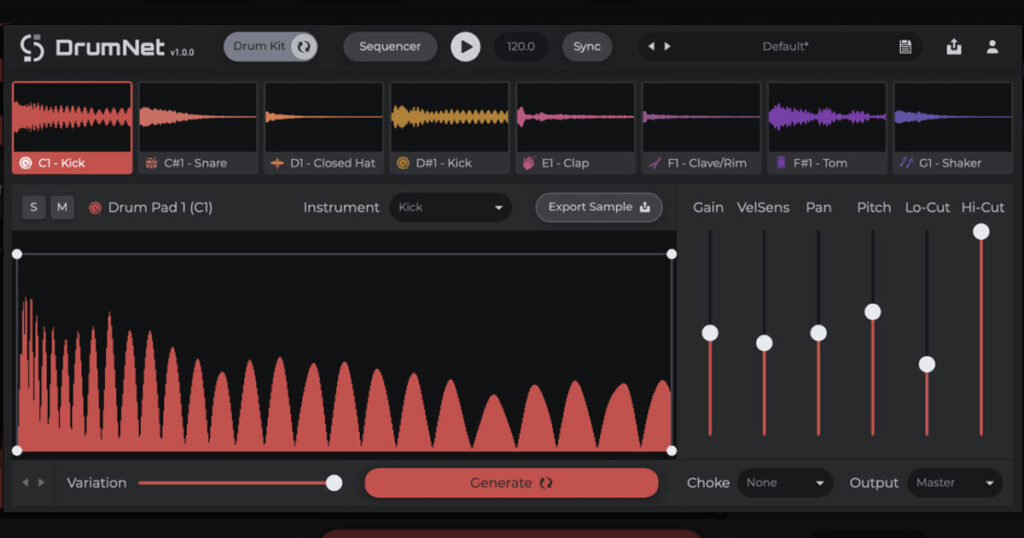Toggle the Sync button

click(586, 47)
